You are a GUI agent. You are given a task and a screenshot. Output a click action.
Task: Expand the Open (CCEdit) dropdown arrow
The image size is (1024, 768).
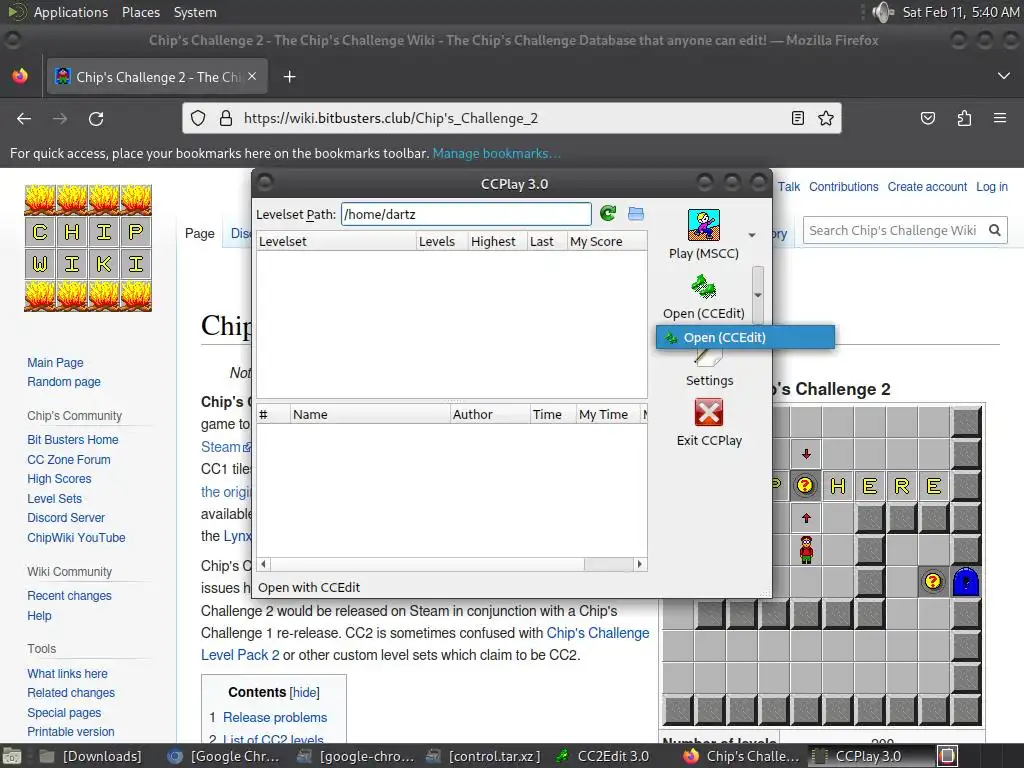758,295
